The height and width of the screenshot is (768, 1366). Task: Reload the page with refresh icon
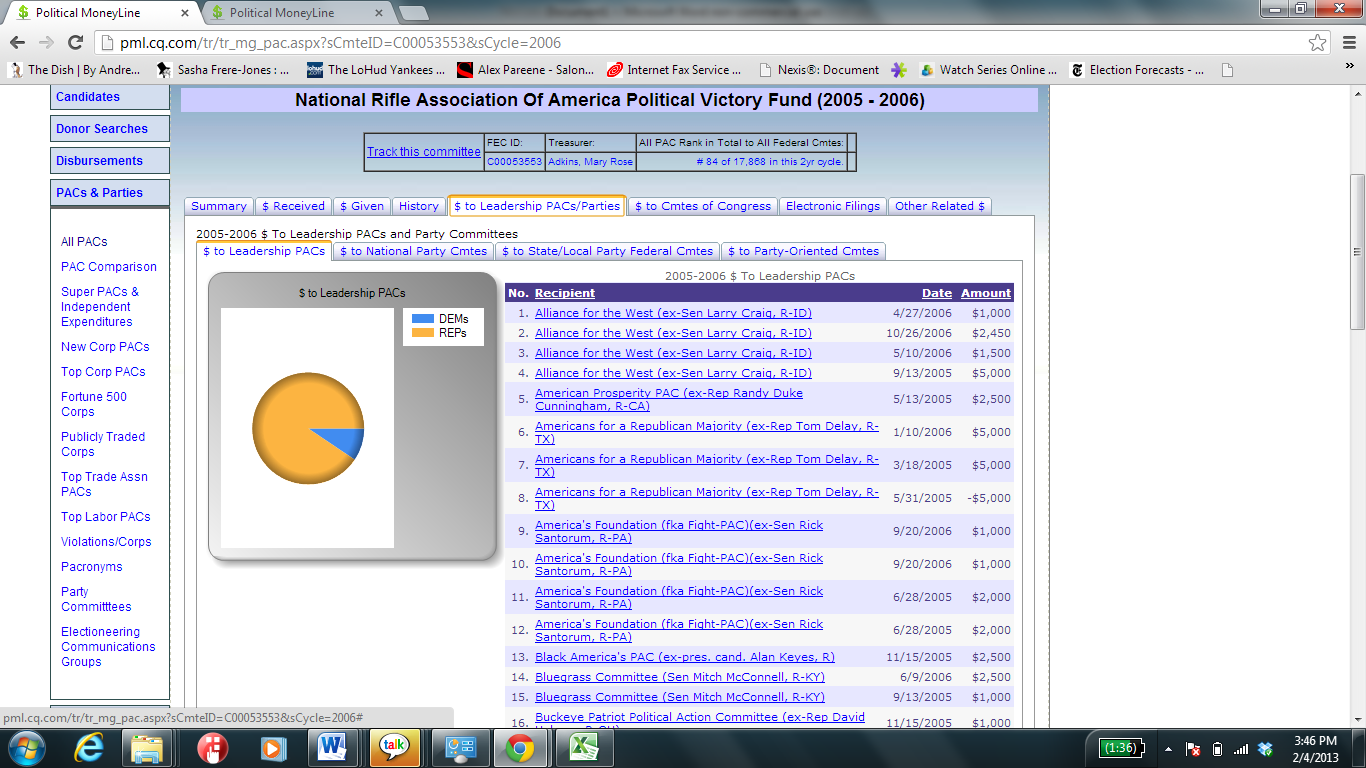point(75,43)
